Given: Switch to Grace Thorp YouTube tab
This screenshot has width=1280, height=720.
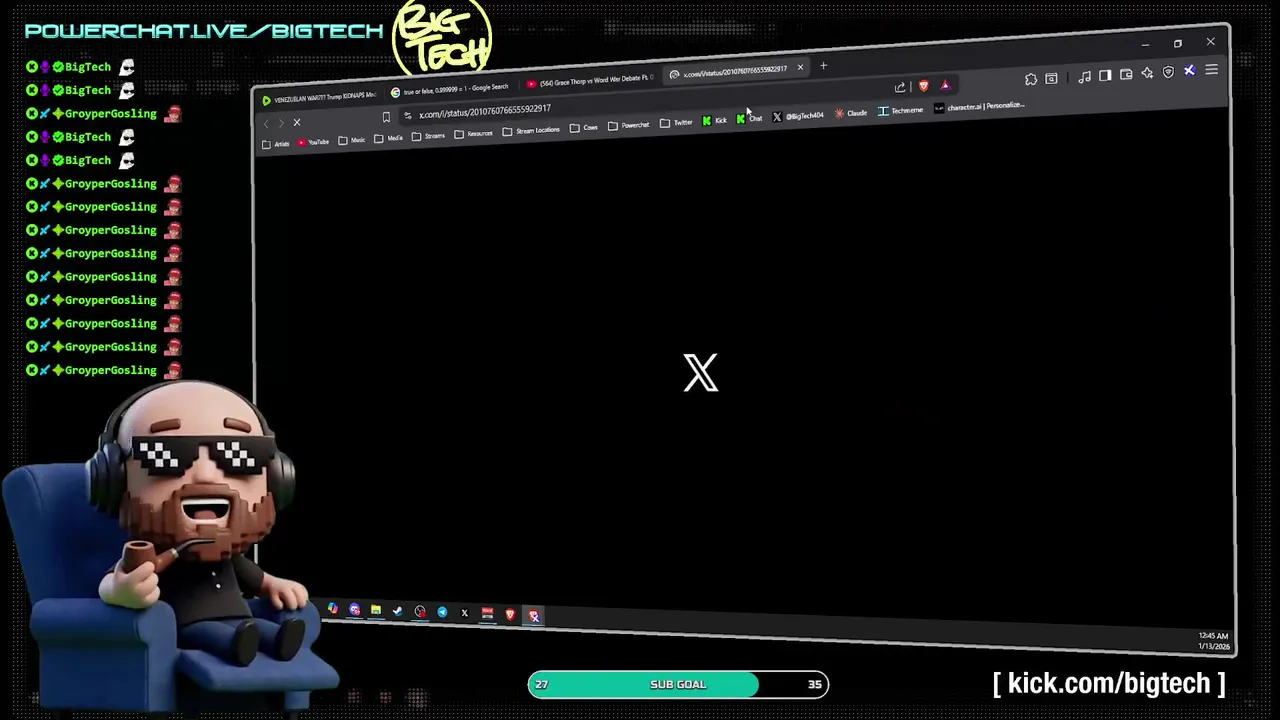Looking at the screenshot, I should click(590, 81).
